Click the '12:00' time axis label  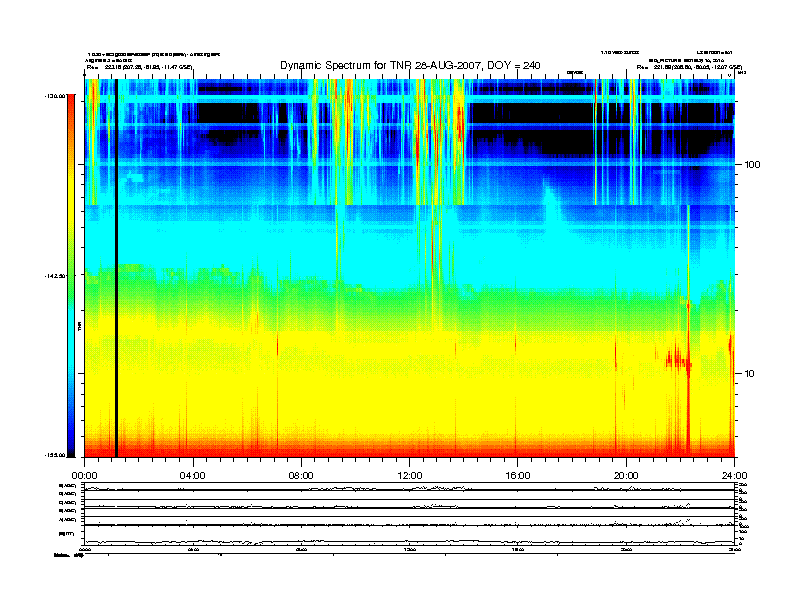tap(410, 476)
